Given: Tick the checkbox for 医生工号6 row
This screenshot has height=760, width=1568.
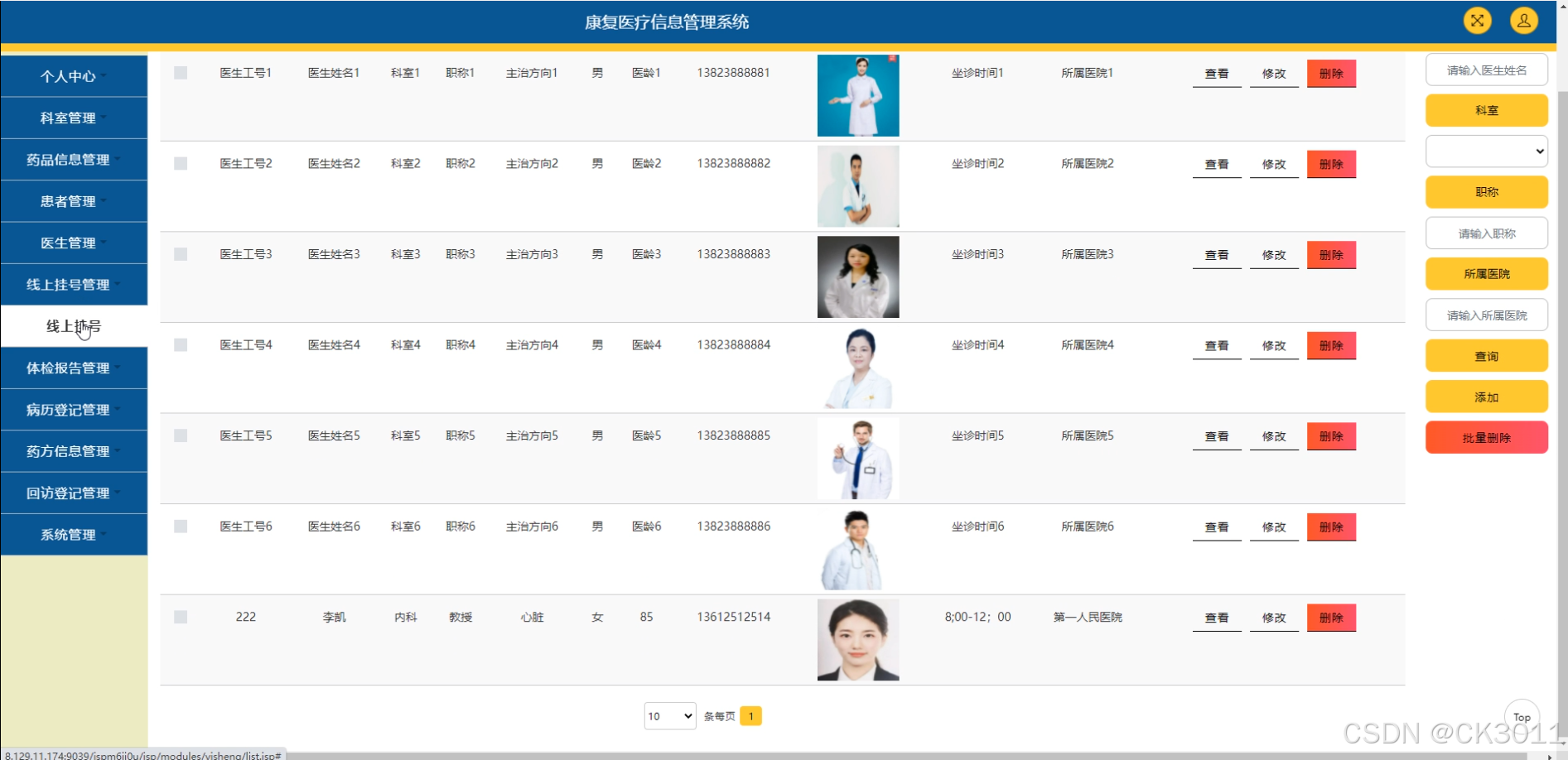Looking at the screenshot, I should (x=181, y=527).
